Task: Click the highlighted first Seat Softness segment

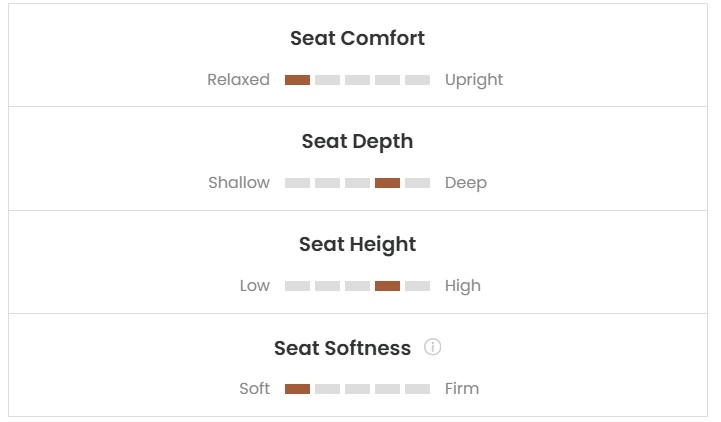Action: coord(297,389)
